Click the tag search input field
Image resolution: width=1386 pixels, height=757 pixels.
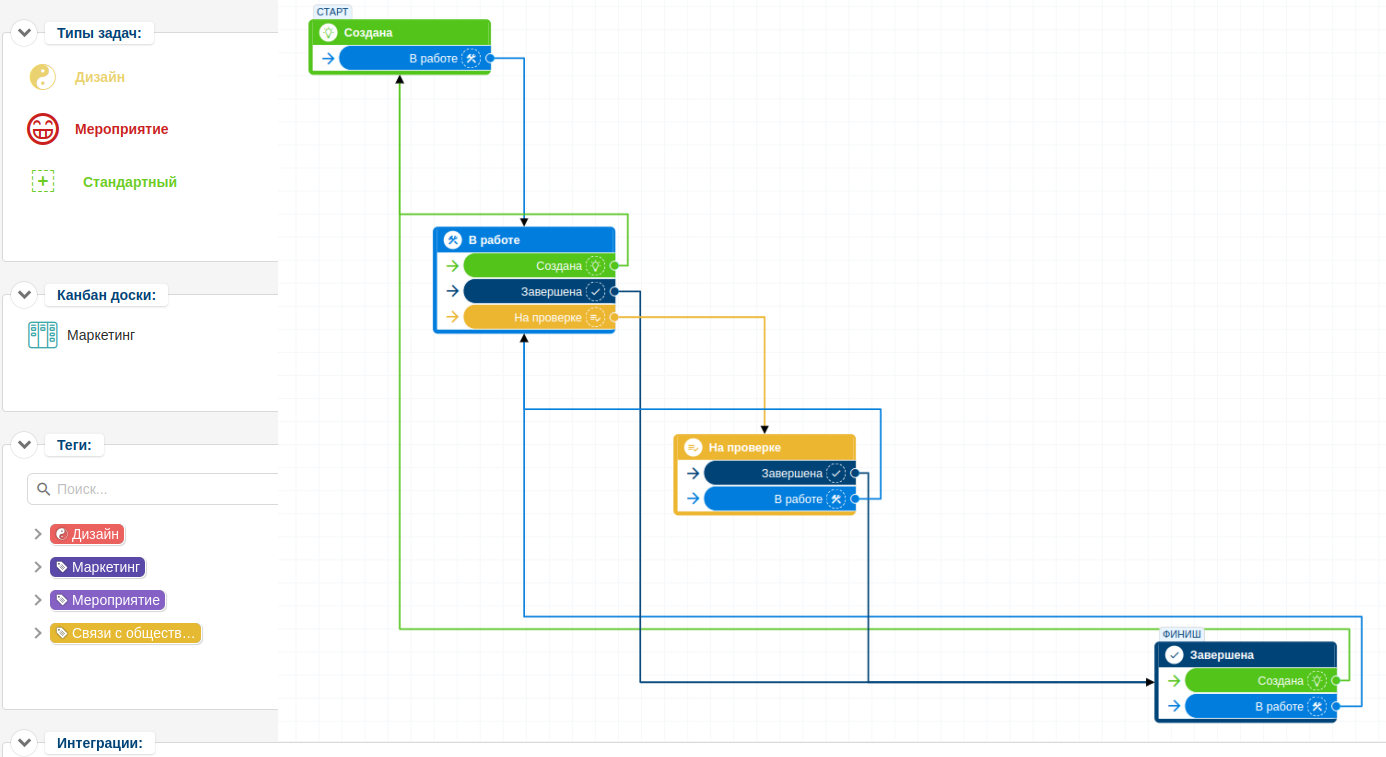(160, 489)
